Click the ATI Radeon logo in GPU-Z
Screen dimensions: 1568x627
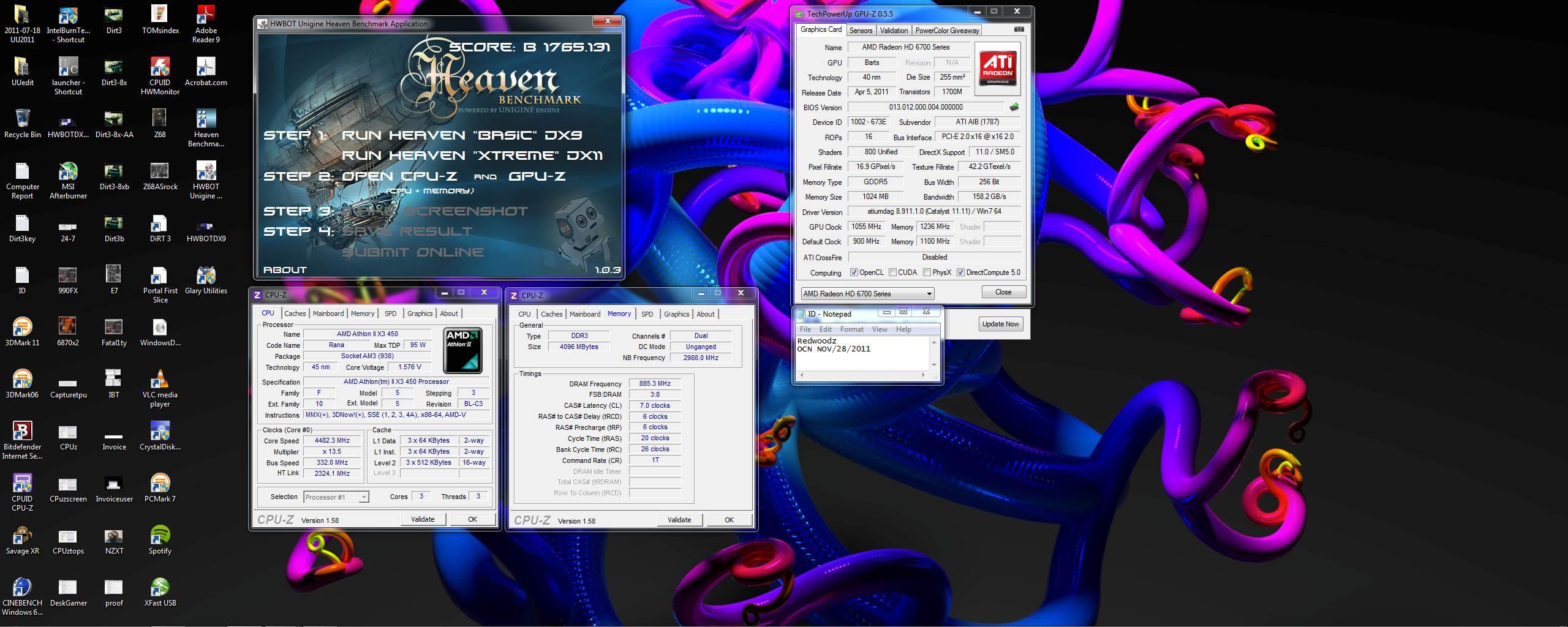tap(997, 69)
